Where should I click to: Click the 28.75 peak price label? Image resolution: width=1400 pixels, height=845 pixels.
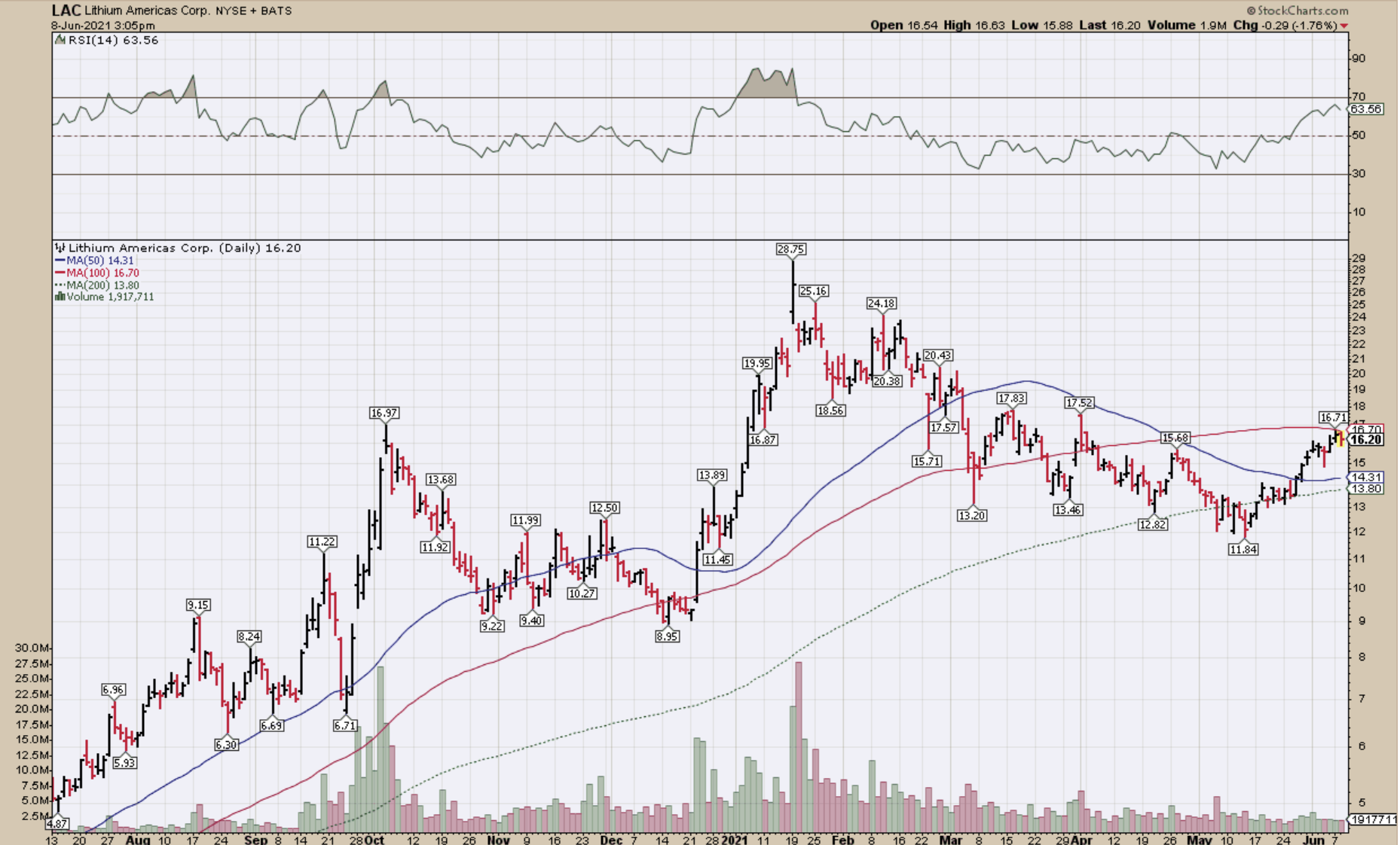[791, 249]
